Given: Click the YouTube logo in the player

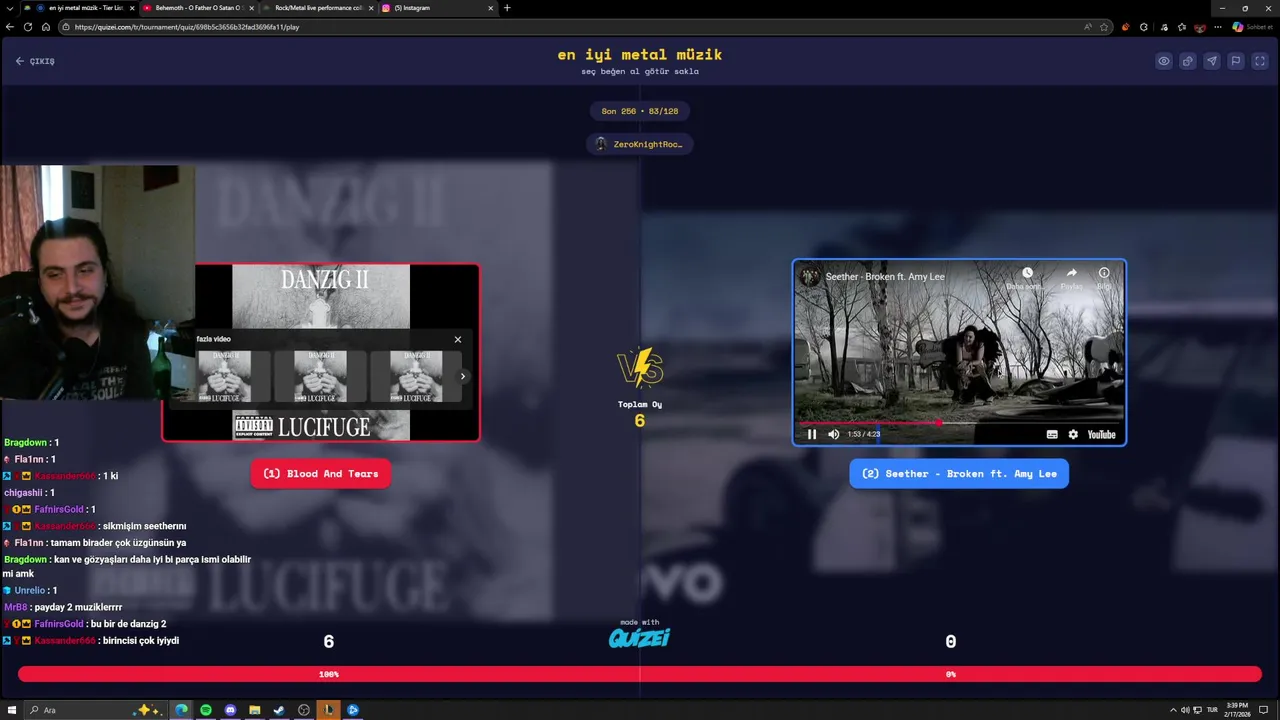Looking at the screenshot, I should coord(1101,434).
